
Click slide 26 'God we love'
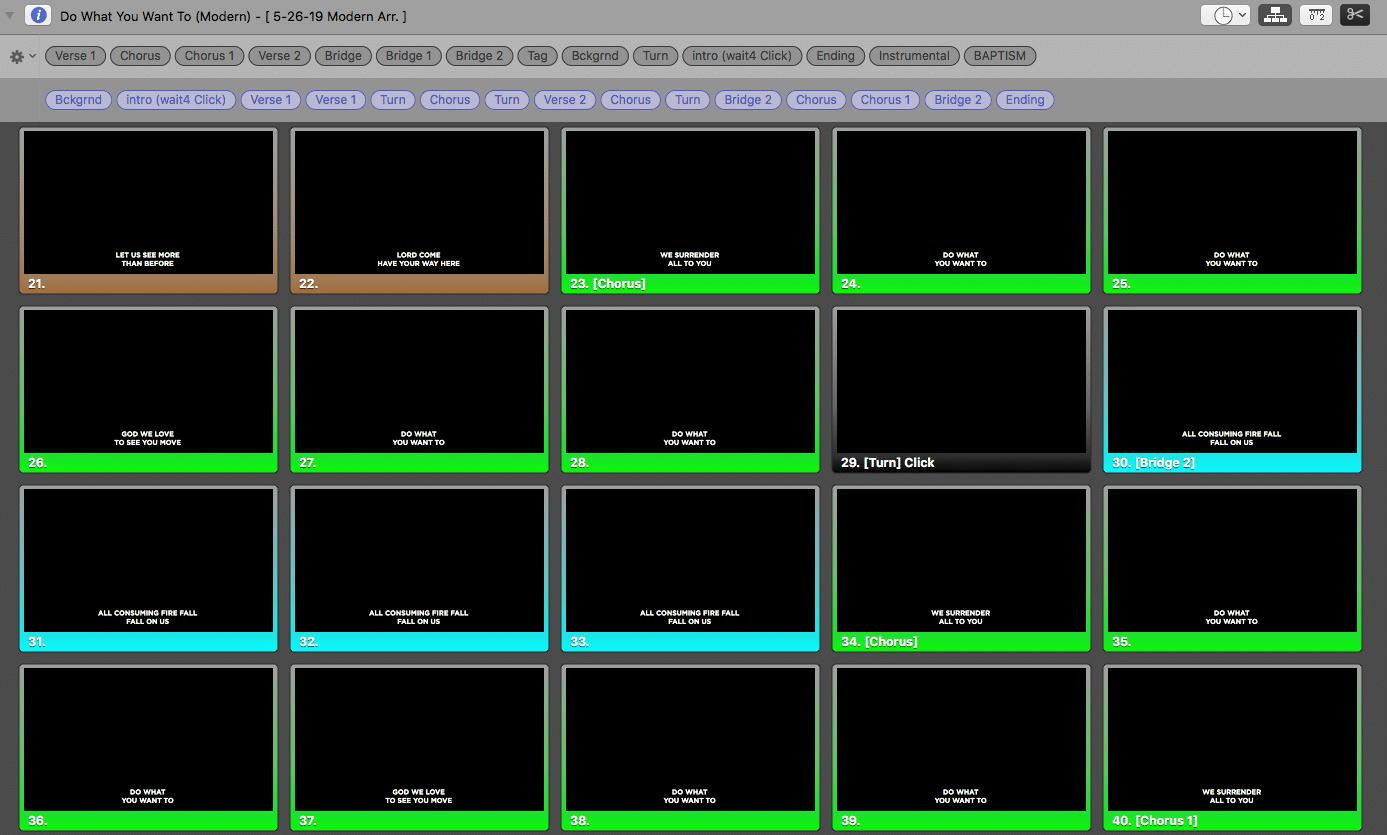tap(148, 389)
